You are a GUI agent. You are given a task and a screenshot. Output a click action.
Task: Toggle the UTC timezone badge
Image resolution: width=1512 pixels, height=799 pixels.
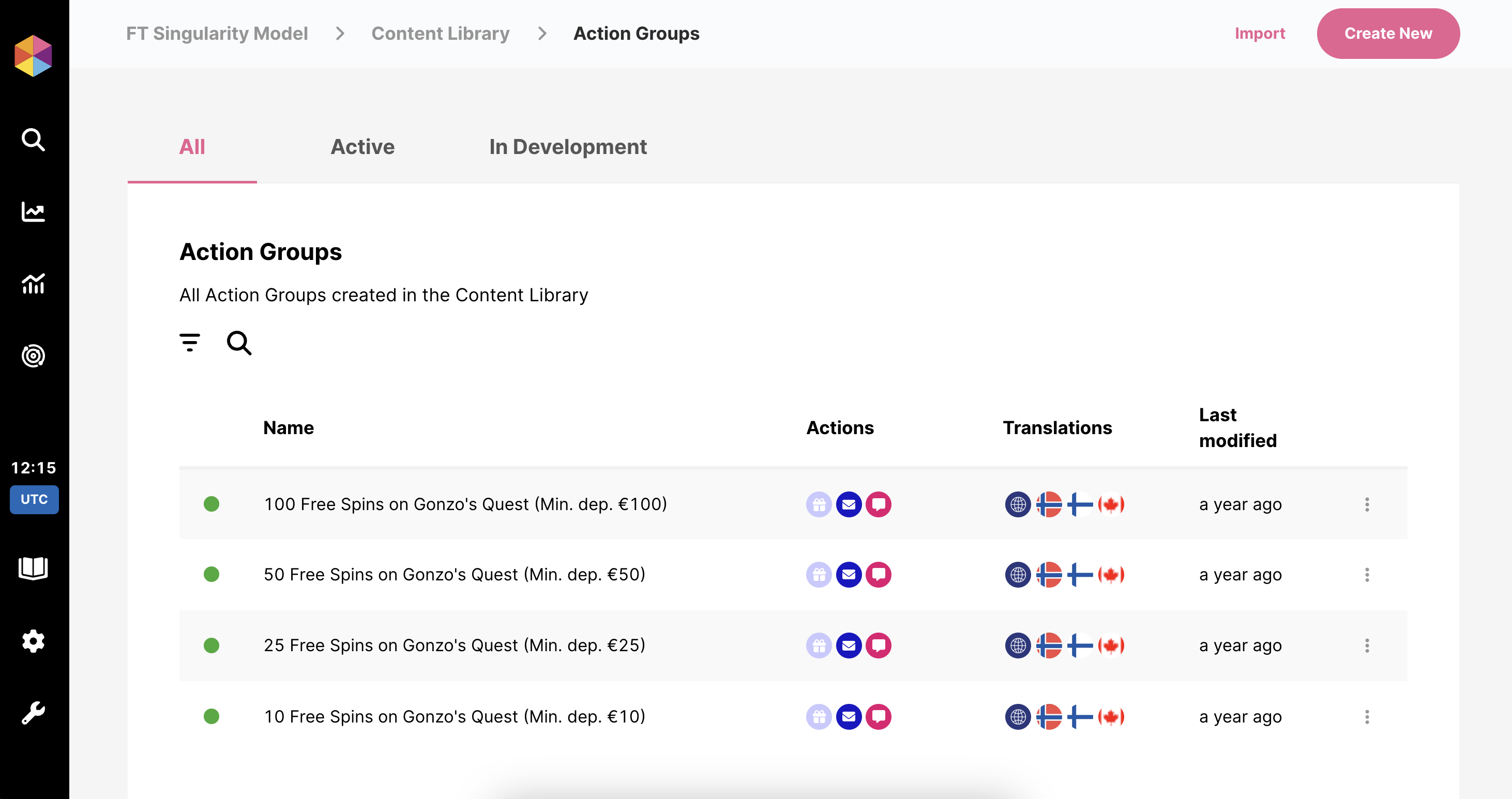34,499
